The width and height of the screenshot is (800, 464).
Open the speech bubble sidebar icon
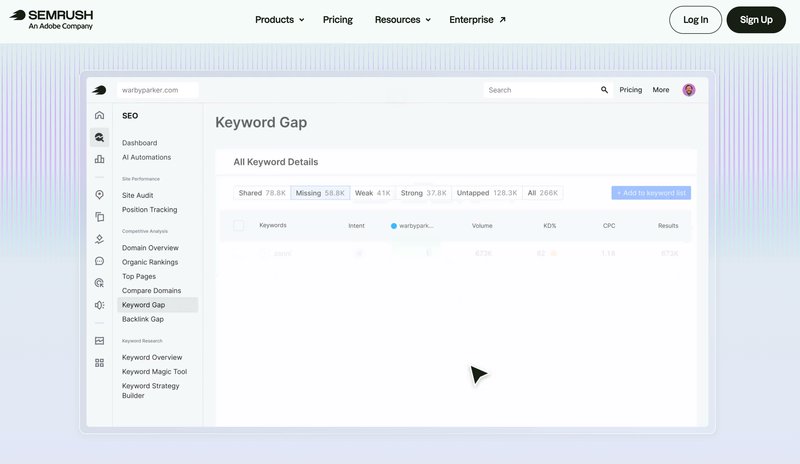pos(99,261)
